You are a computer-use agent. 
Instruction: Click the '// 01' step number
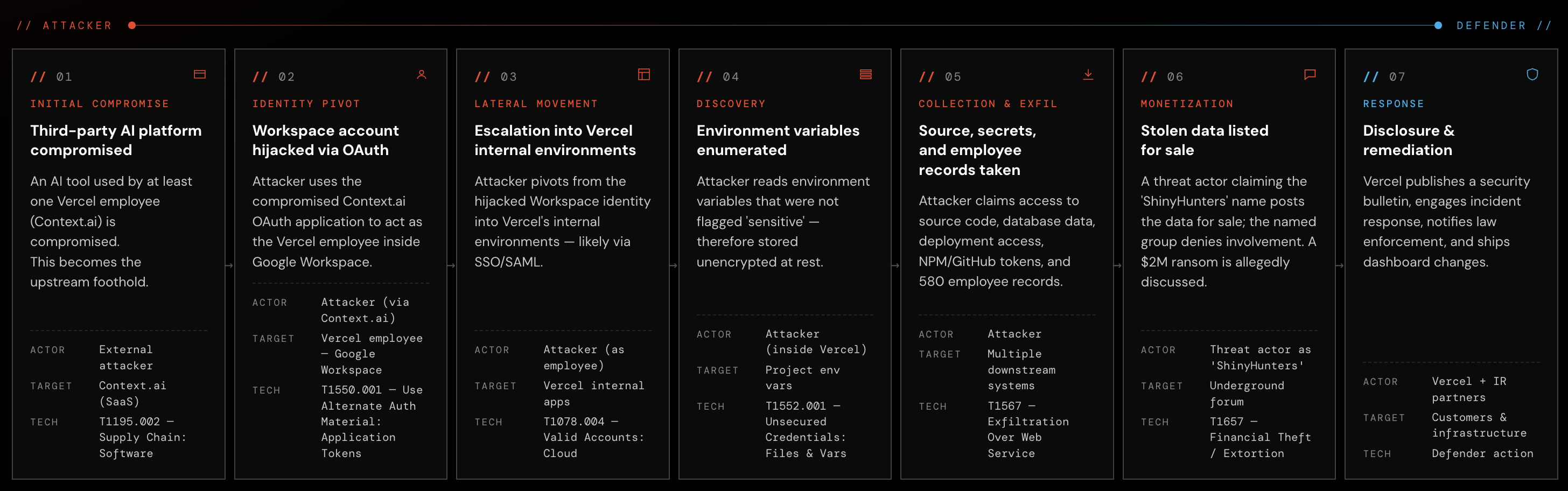tap(52, 76)
